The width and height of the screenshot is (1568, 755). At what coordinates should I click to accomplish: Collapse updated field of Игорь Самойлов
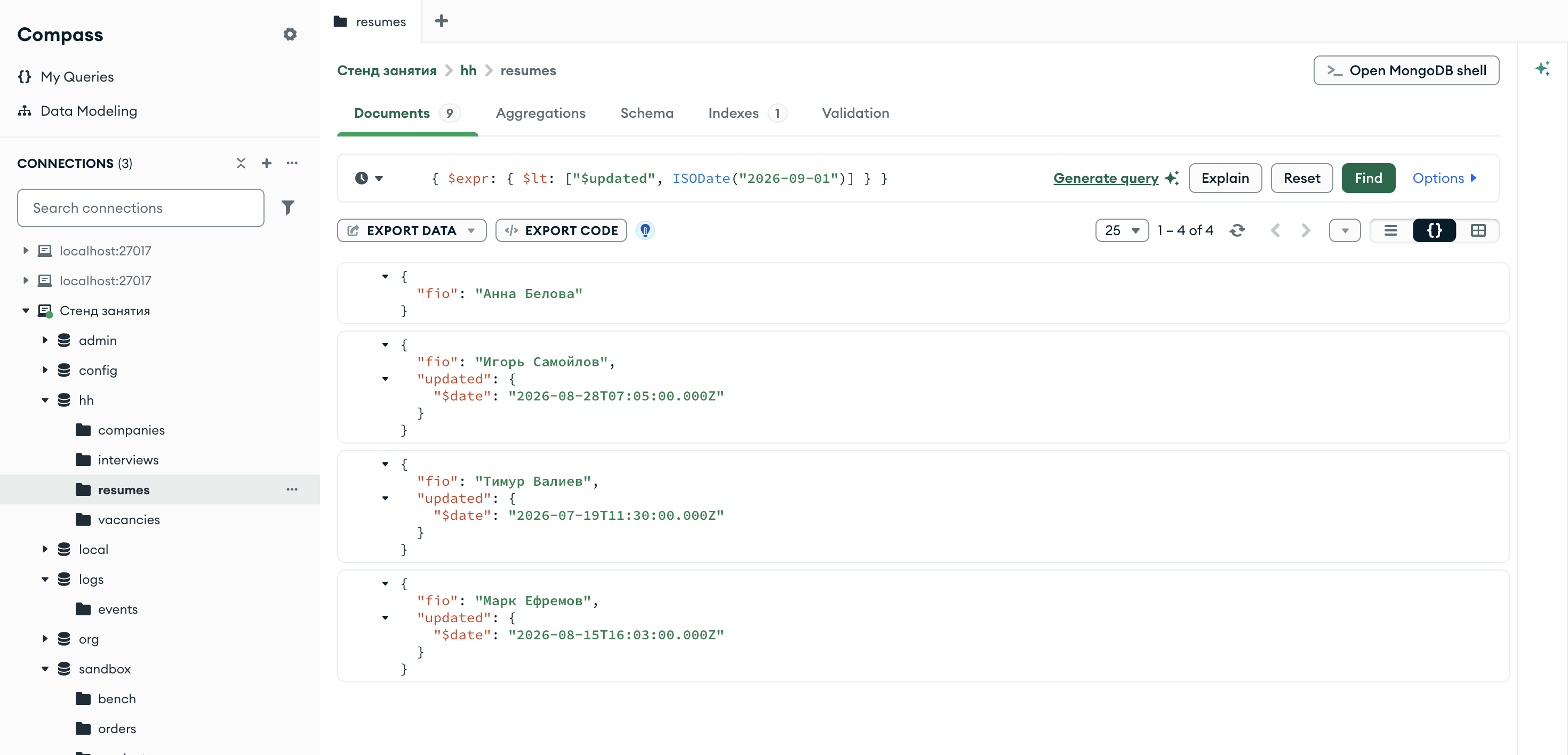pyautogui.click(x=385, y=379)
